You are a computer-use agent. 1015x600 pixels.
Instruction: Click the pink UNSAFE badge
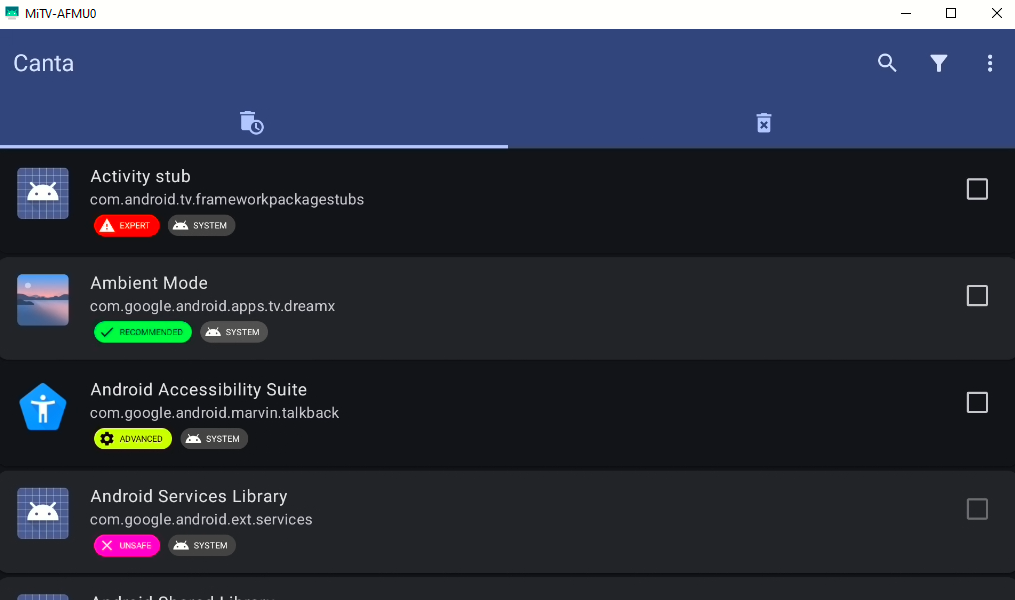[127, 546]
